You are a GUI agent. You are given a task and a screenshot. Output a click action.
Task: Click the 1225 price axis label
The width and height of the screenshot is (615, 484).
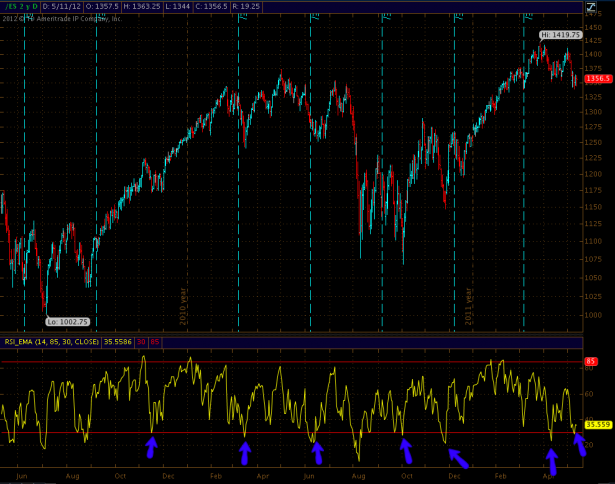pos(593,158)
